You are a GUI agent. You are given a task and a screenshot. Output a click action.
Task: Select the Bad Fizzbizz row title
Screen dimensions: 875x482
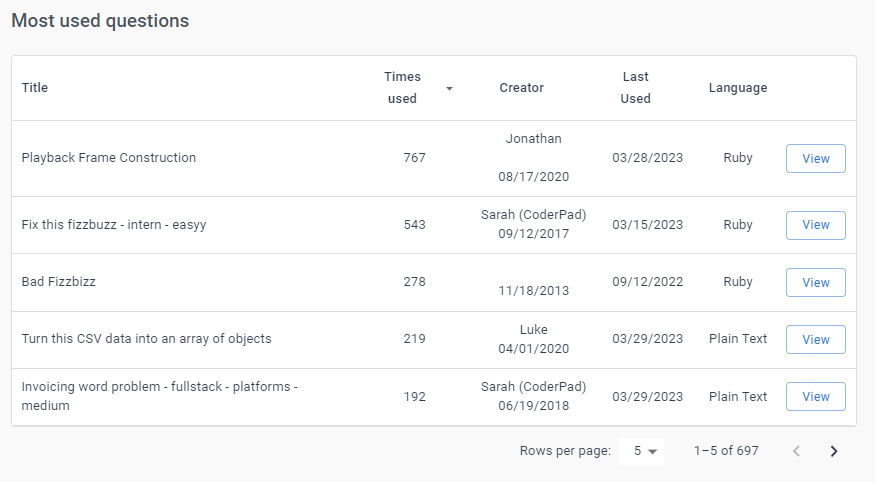[x=59, y=282]
